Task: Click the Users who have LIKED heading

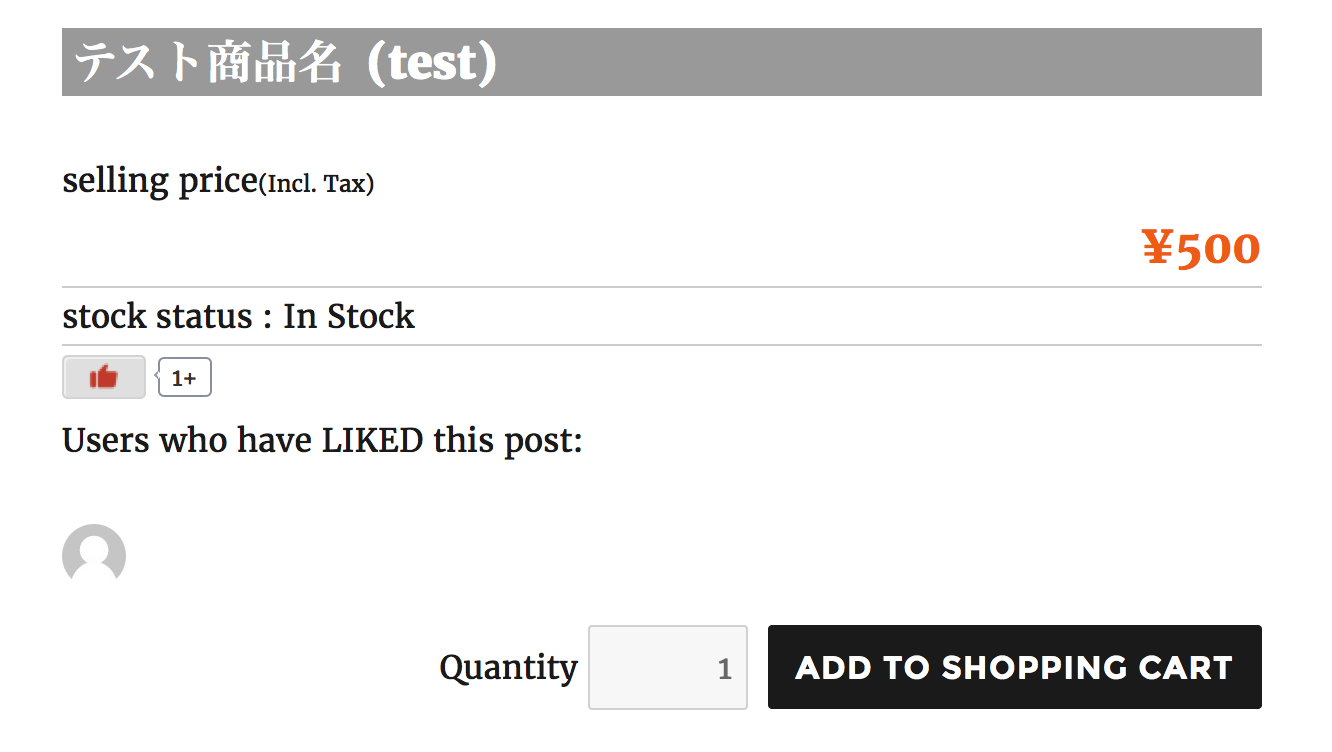Action: 322,440
